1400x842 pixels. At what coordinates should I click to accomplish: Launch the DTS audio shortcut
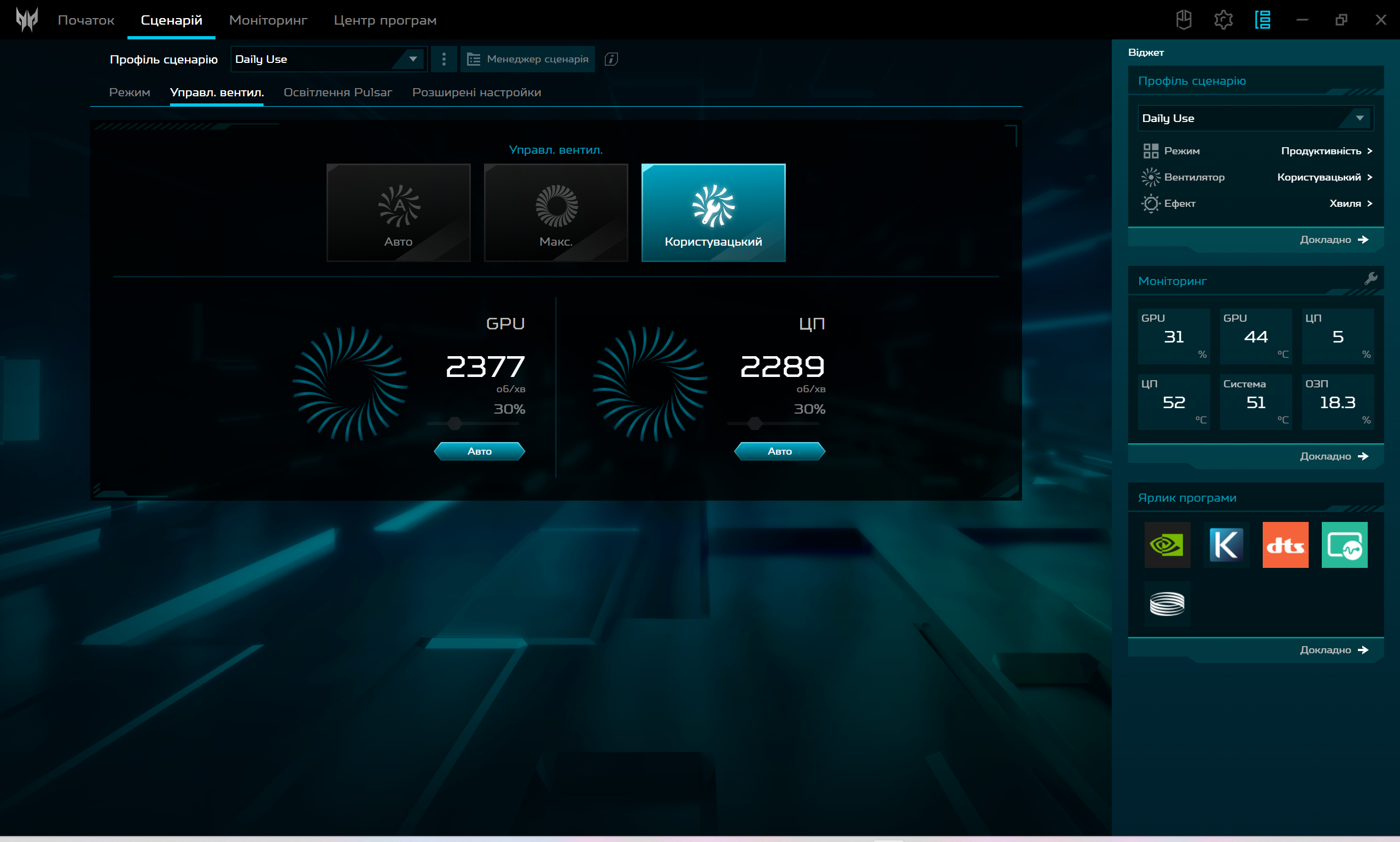1285,545
